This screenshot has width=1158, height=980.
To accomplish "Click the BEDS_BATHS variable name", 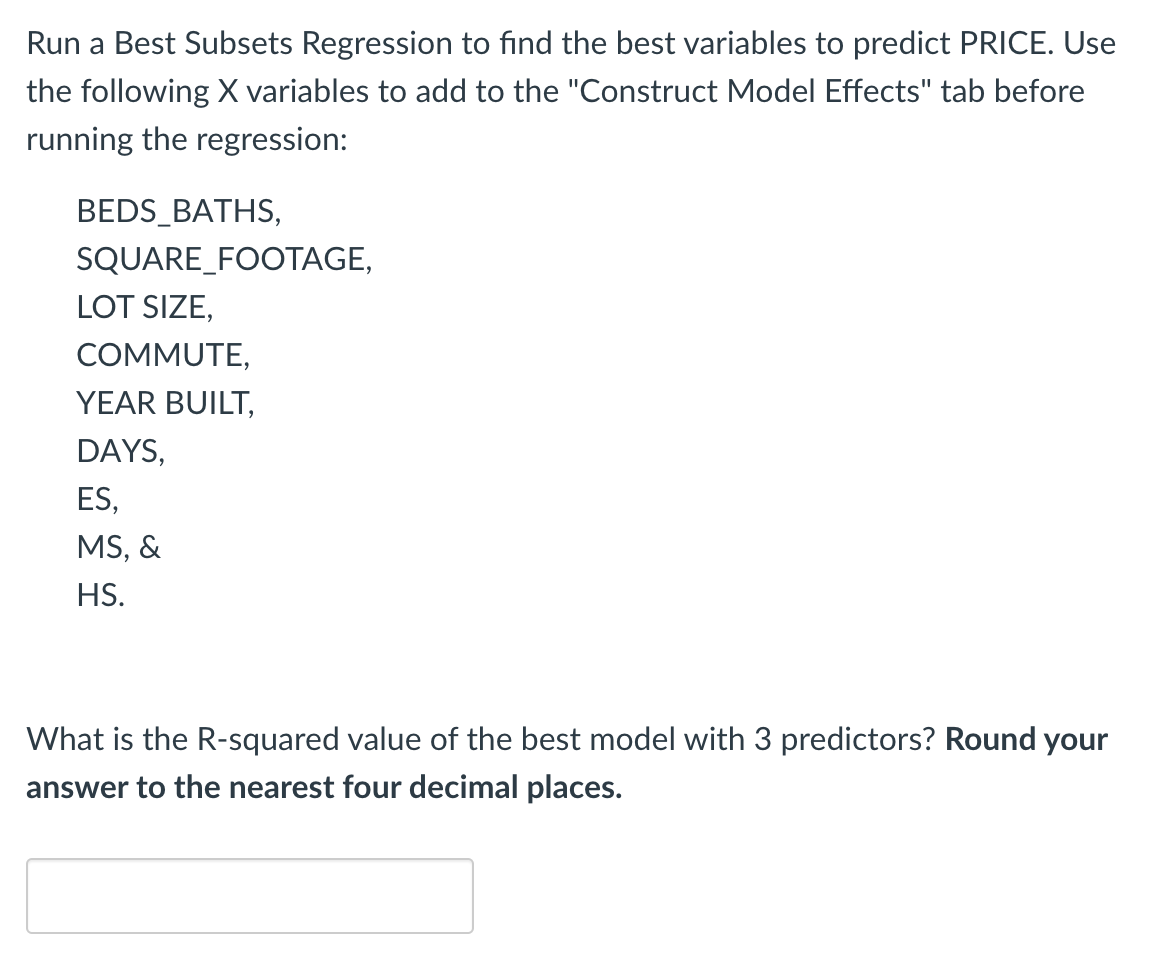I will (178, 211).
